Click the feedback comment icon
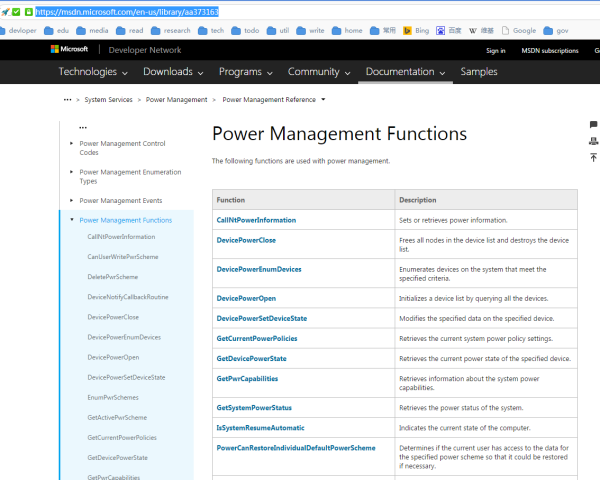The height and width of the screenshot is (480, 600). pyautogui.click(x=593, y=124)
